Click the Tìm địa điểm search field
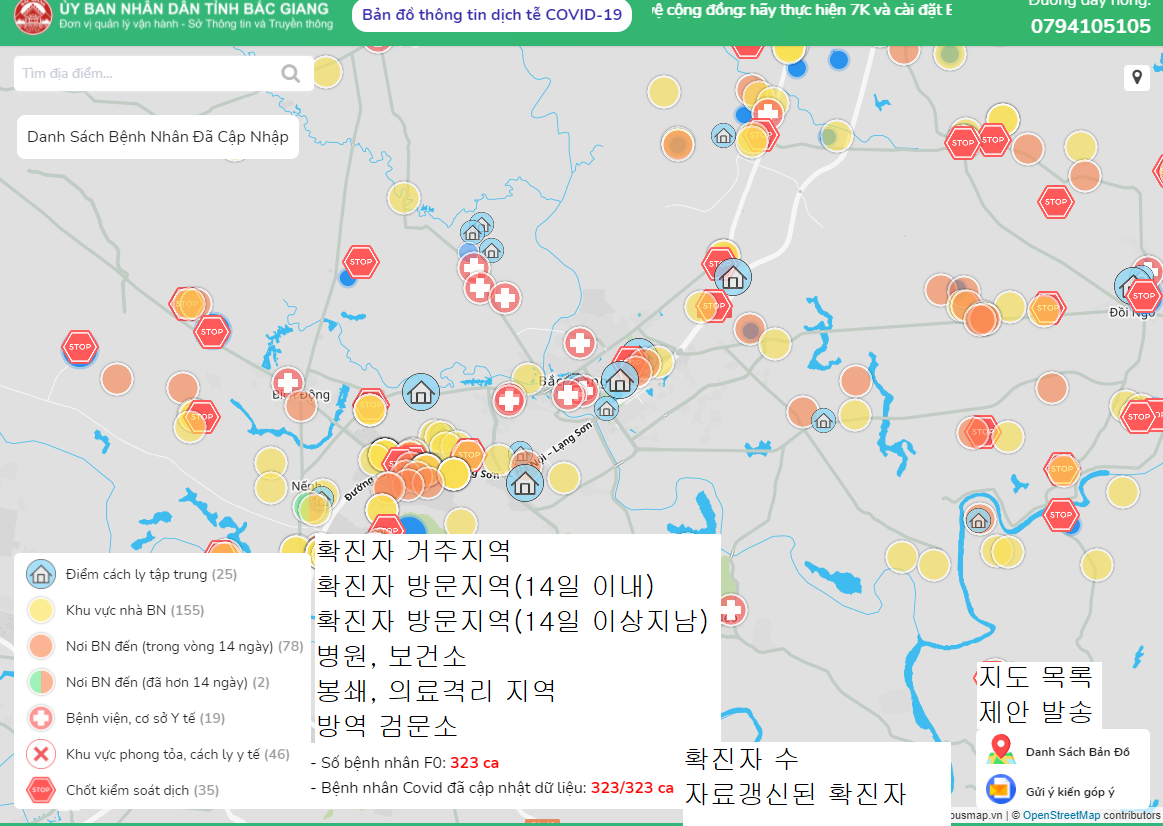The width and height of the screenshot is (1163, 826). coord(140,73)
